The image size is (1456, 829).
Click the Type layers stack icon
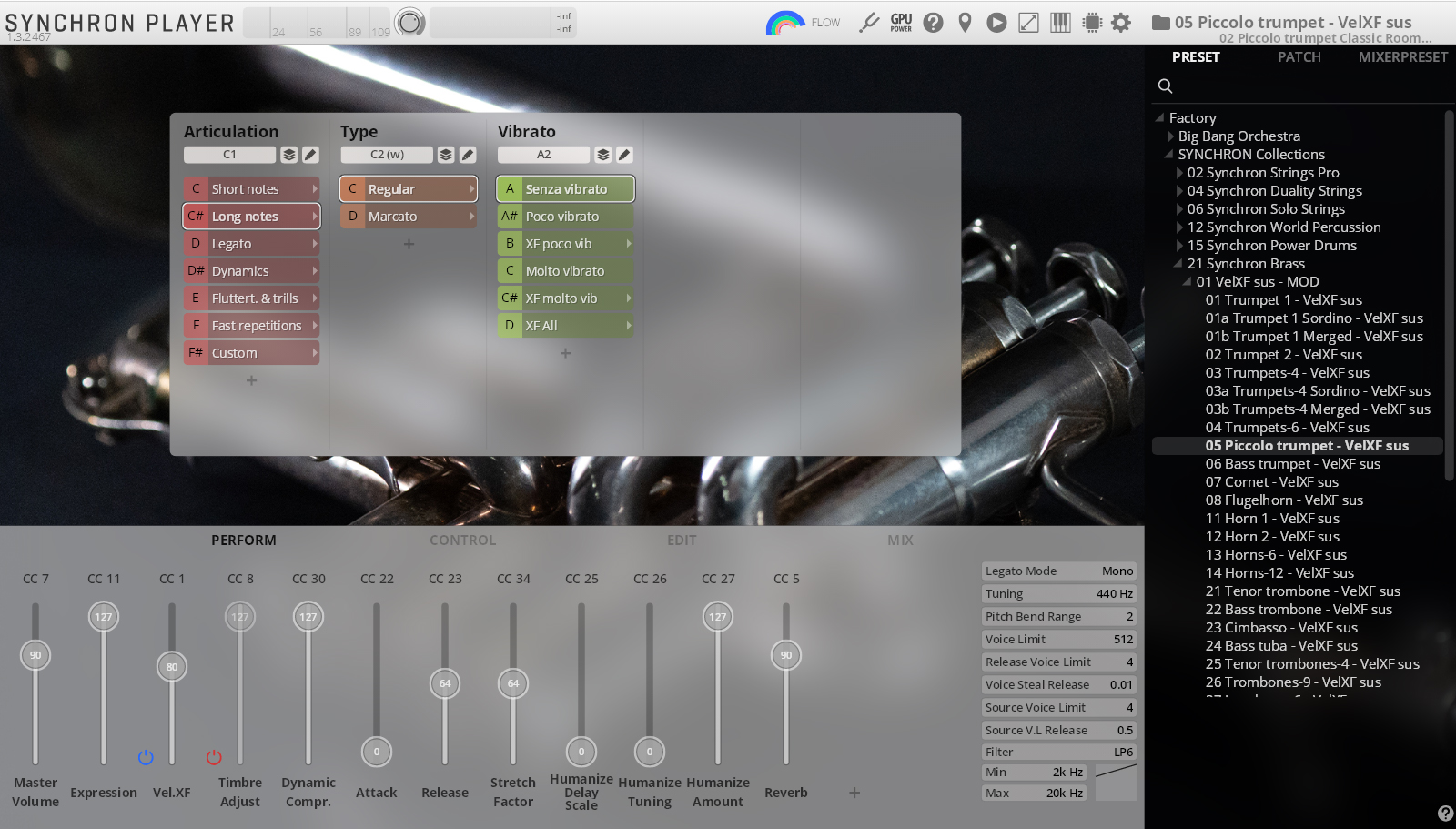[446, 155]
